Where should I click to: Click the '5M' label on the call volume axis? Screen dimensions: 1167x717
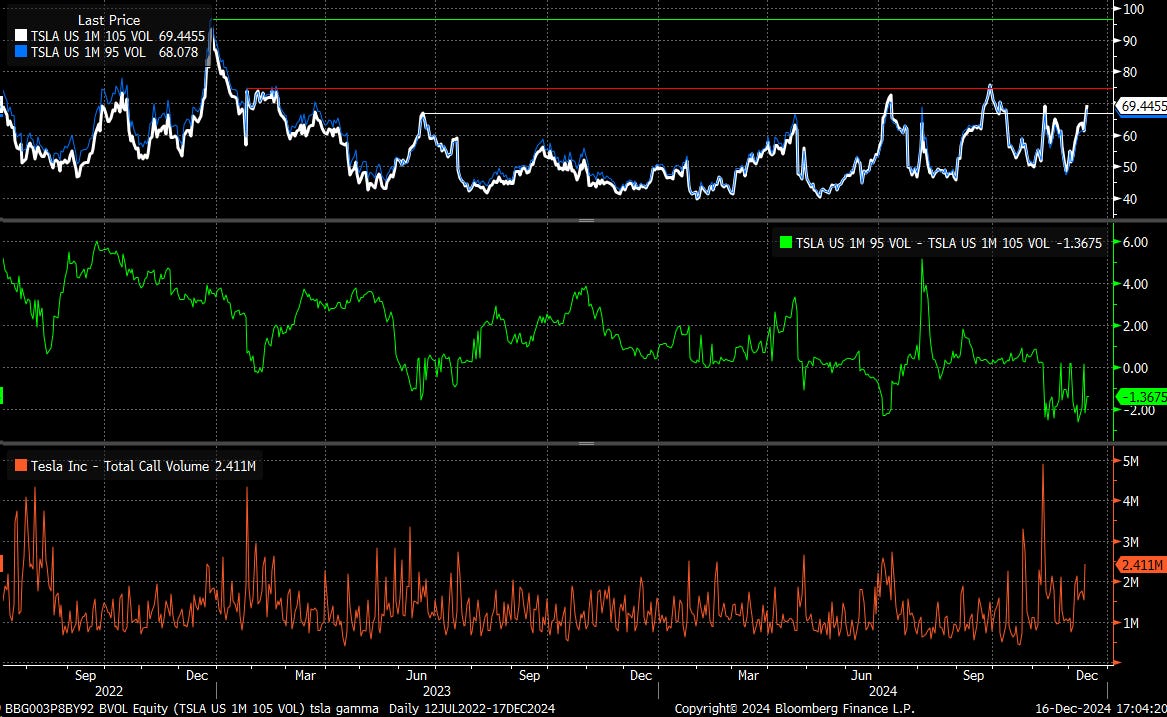click(x=1131, y=462)
